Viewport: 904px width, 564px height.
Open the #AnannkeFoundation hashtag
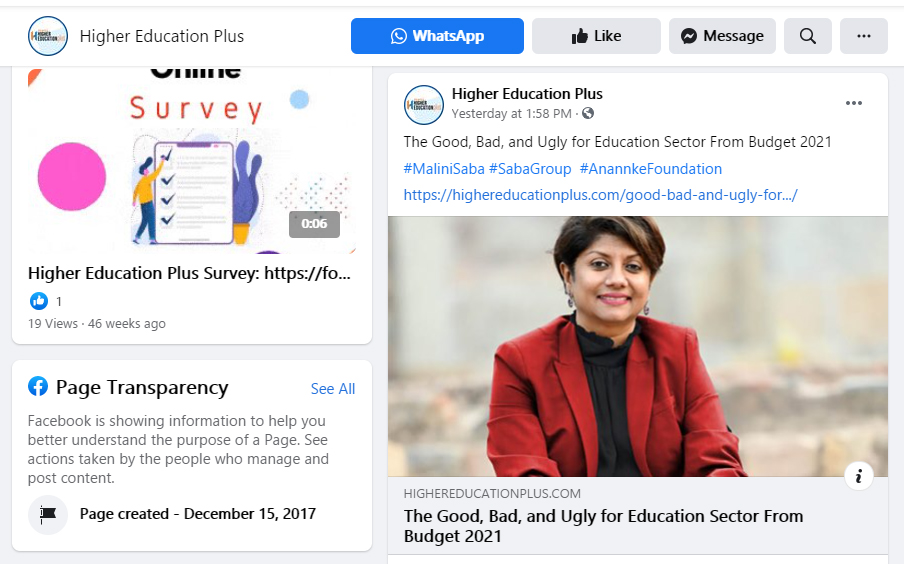[650, 169]
